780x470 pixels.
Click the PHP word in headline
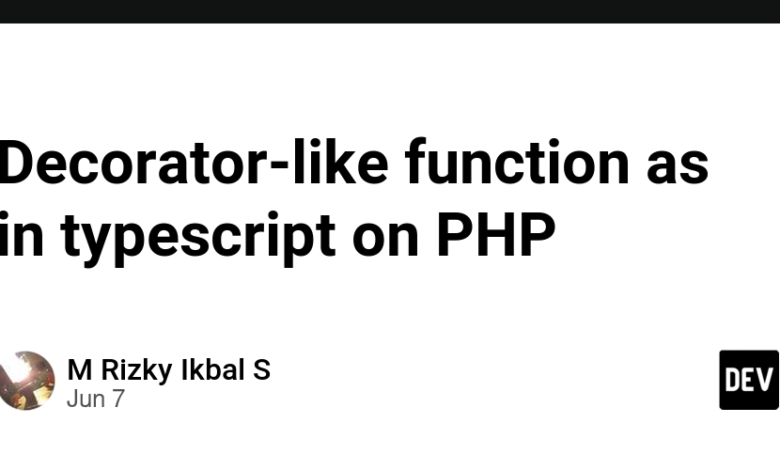496,235
